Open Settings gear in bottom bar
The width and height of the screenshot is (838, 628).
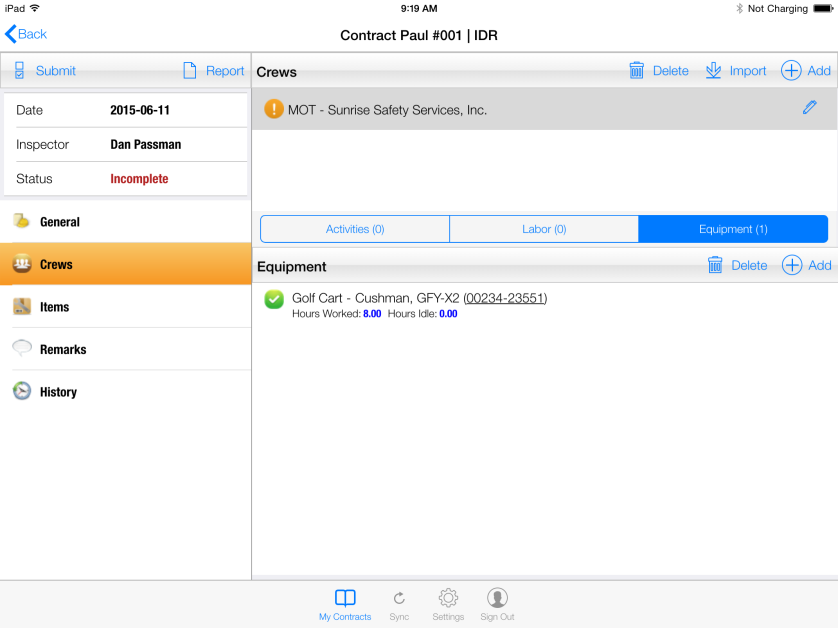click(x=448, y=599)
